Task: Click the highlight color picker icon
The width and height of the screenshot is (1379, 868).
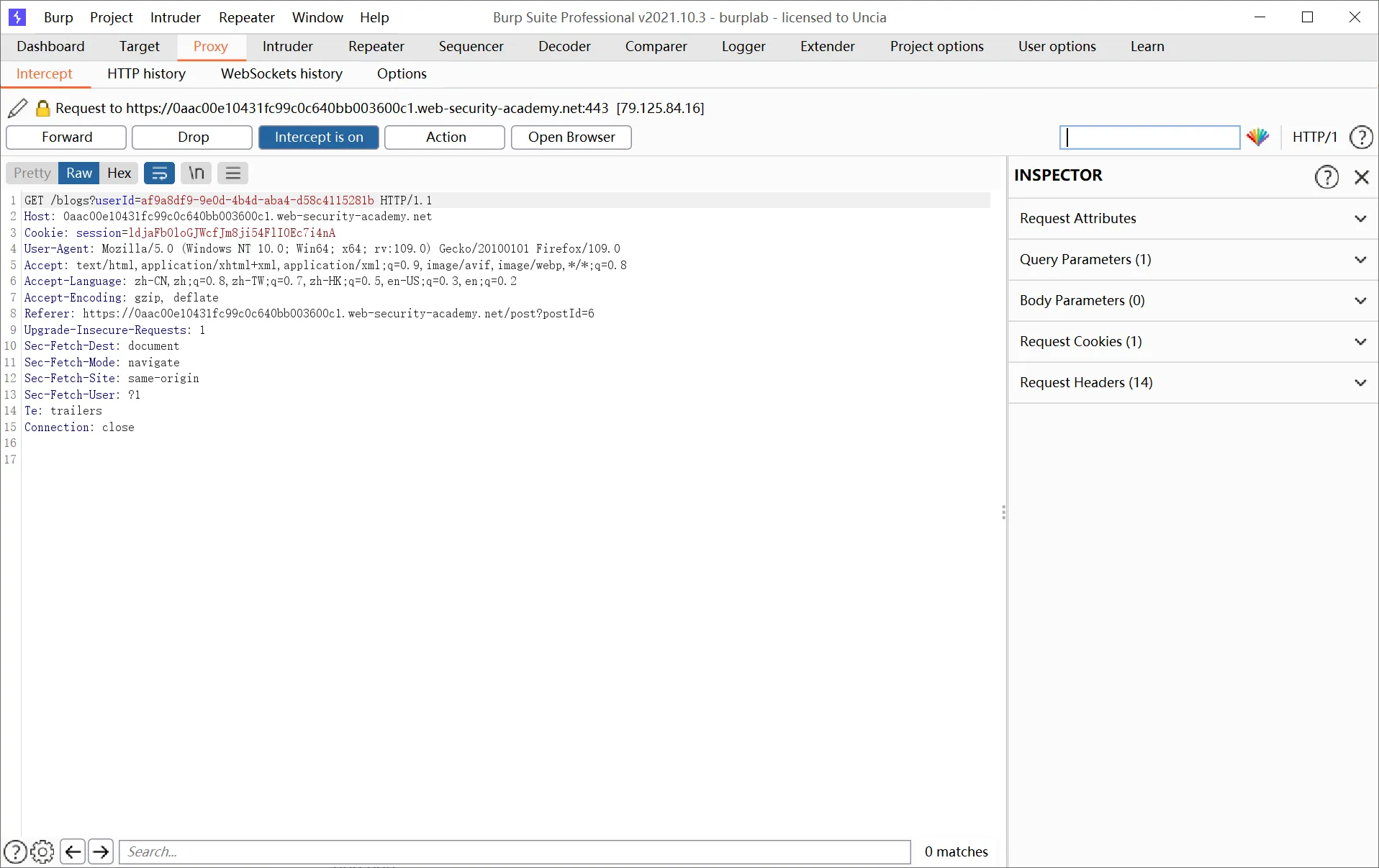Action: tap(1258, 137)
